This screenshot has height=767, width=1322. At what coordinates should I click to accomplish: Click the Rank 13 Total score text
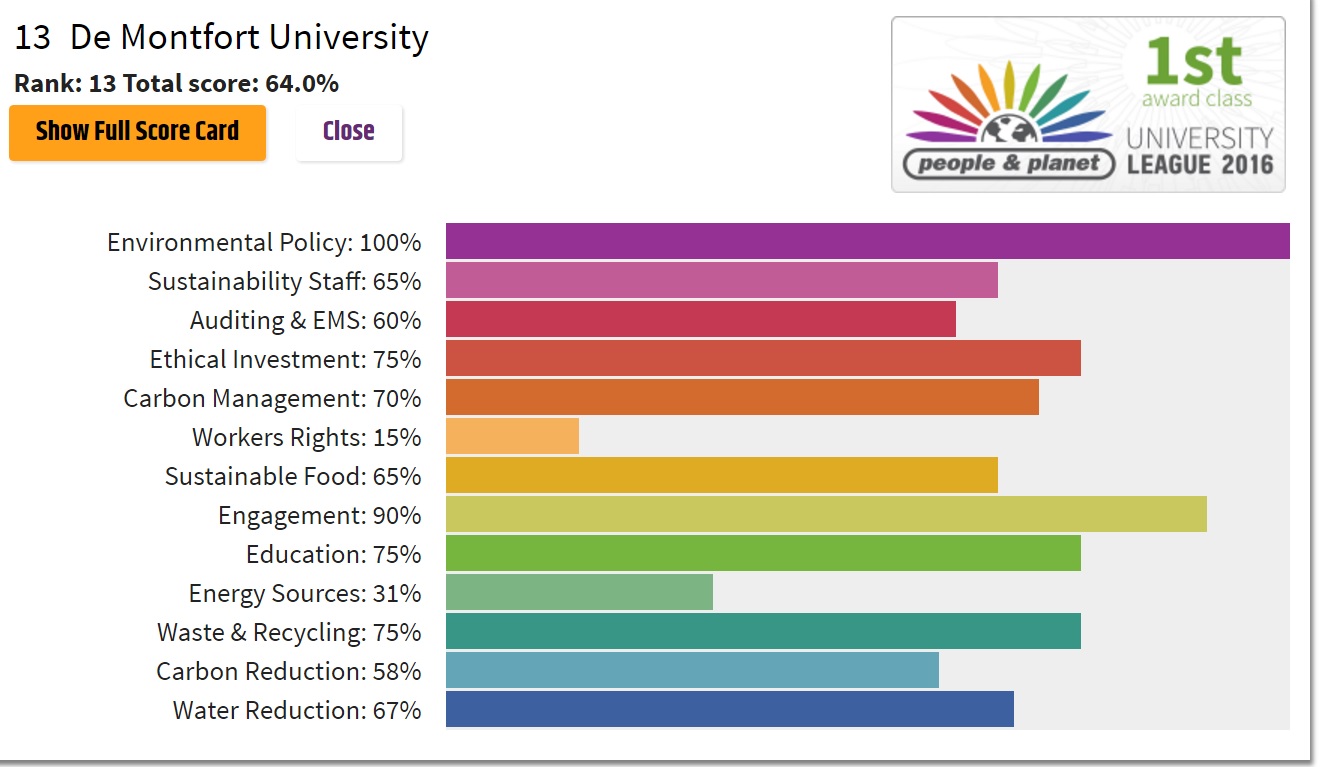pyautogui.click(x=176, y=83)
